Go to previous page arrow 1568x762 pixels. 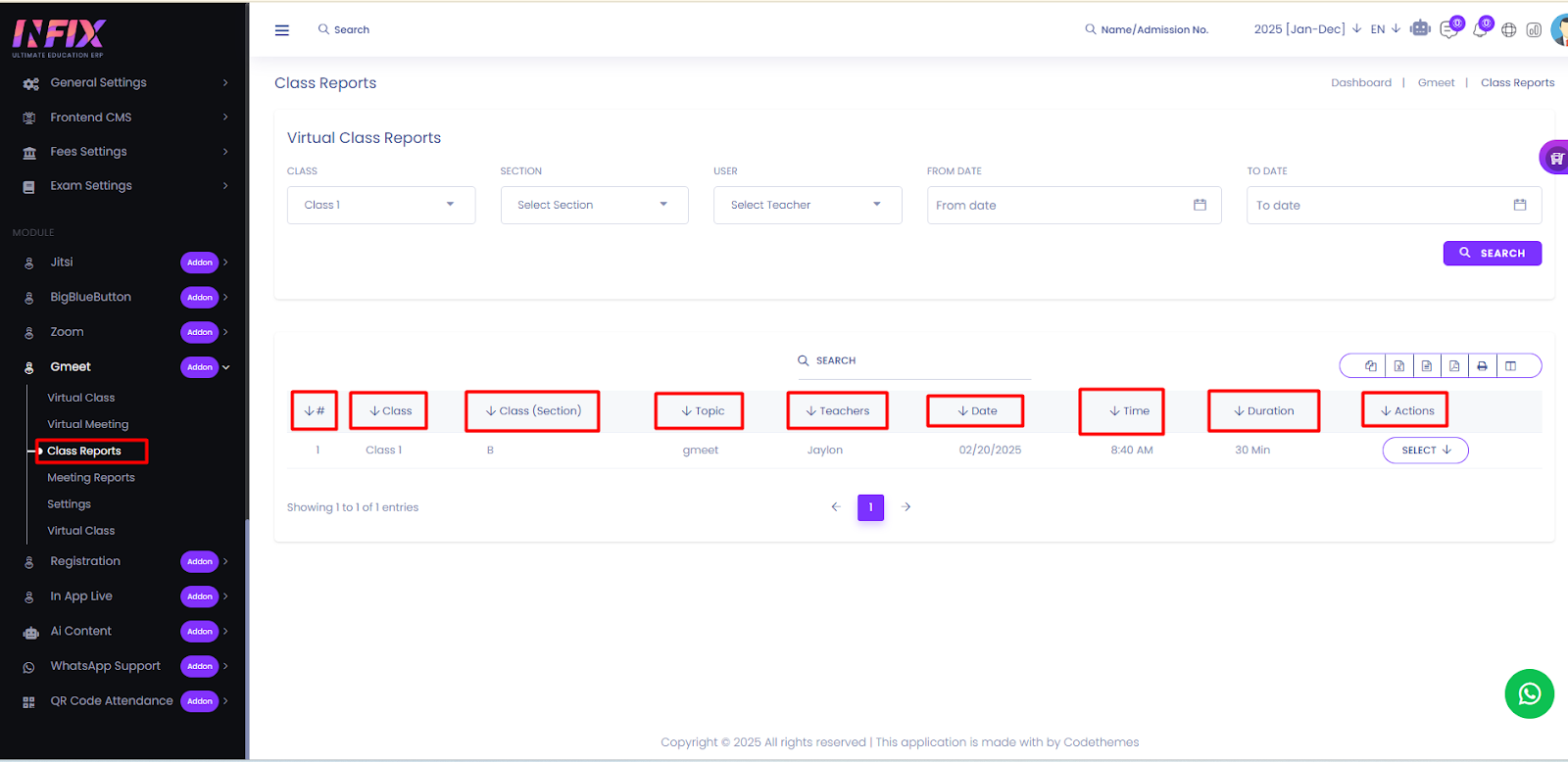coord(836,507)
